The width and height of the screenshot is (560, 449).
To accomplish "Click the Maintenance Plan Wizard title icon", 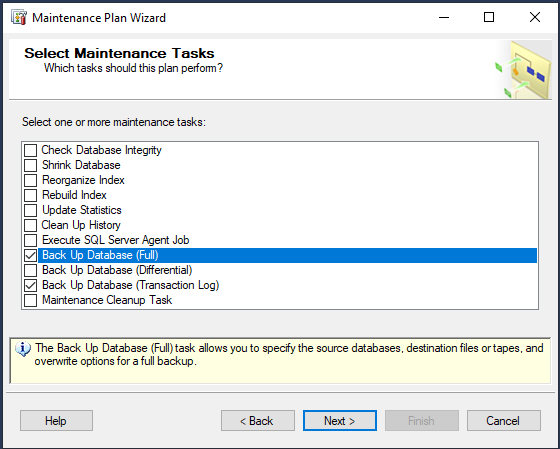I will click(19, 18).
